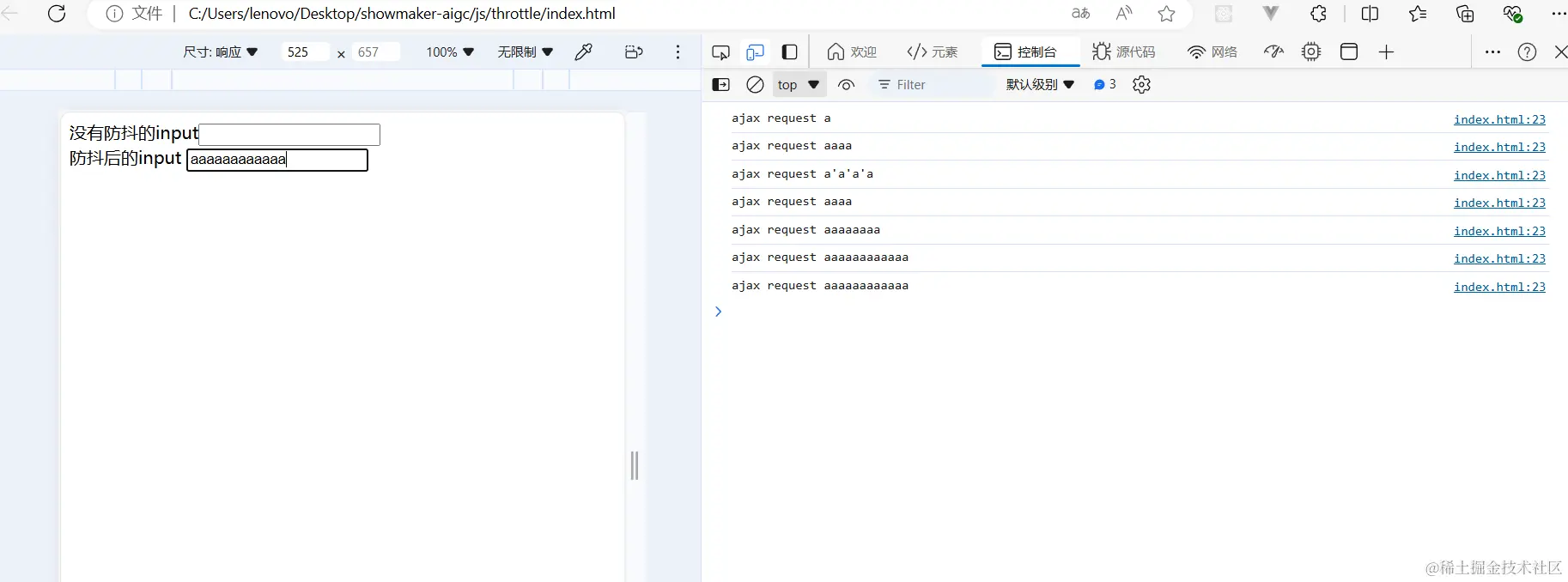The image size is (1568, 582).
Task: Toggle DevTools activity bar dock icon
Action: pos(789,52)
